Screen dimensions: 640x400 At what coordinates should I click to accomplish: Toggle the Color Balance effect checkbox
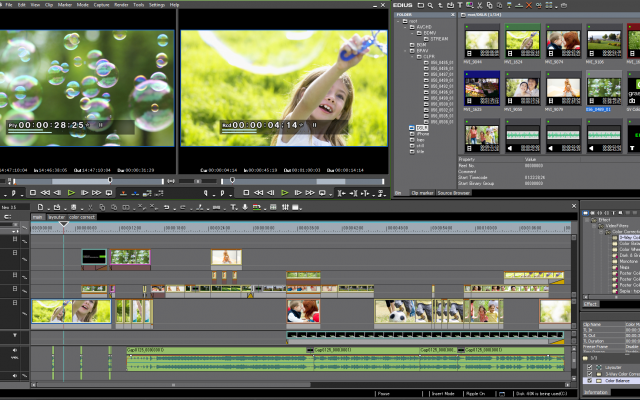(x=589, y=380)
